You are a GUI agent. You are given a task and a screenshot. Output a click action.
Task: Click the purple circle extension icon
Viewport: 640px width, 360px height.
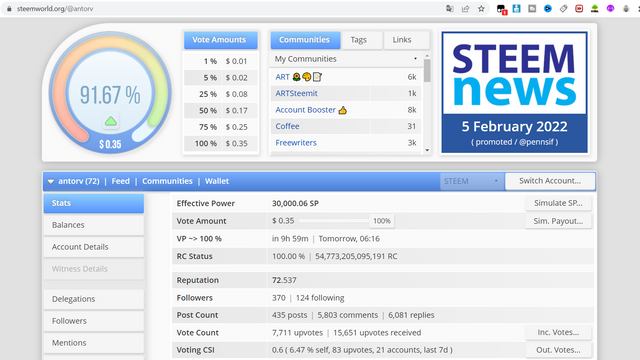pyautogui.click(x=610, y=9)
